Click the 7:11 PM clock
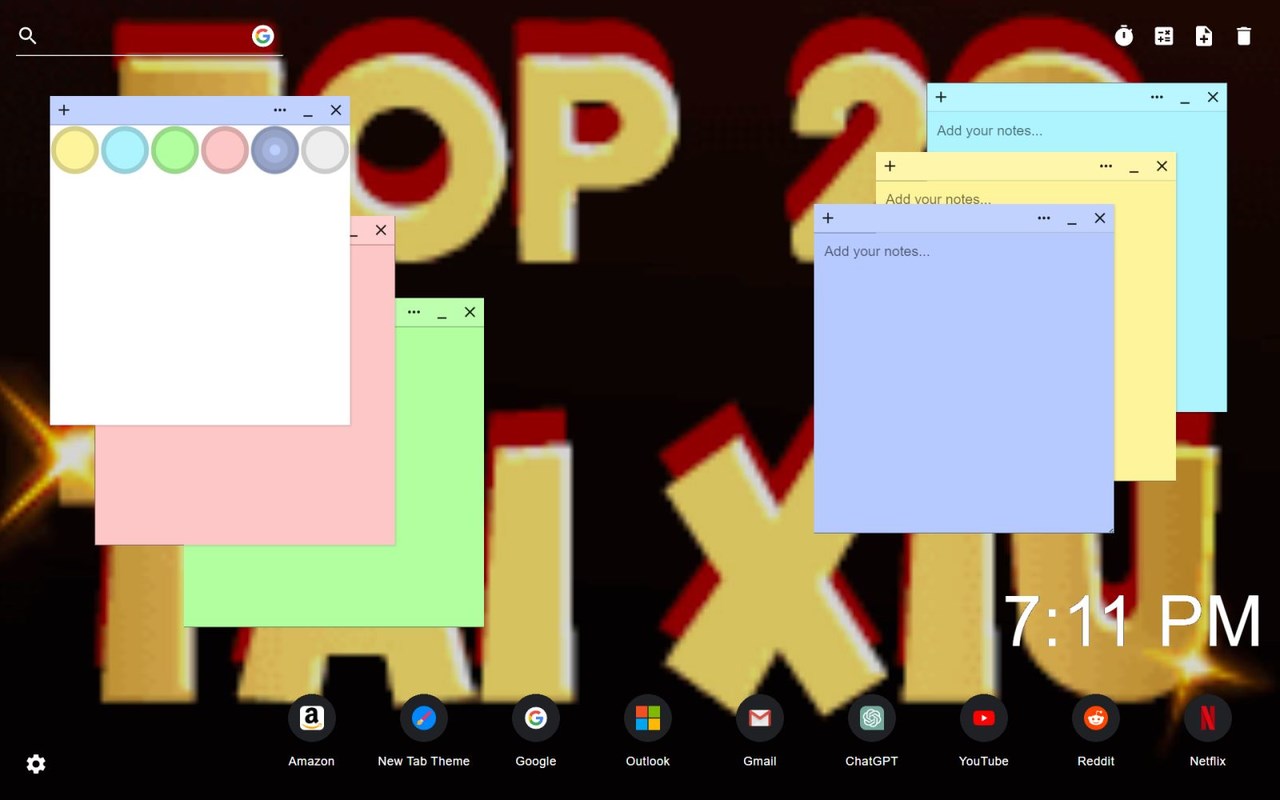 pos(1132,622)
